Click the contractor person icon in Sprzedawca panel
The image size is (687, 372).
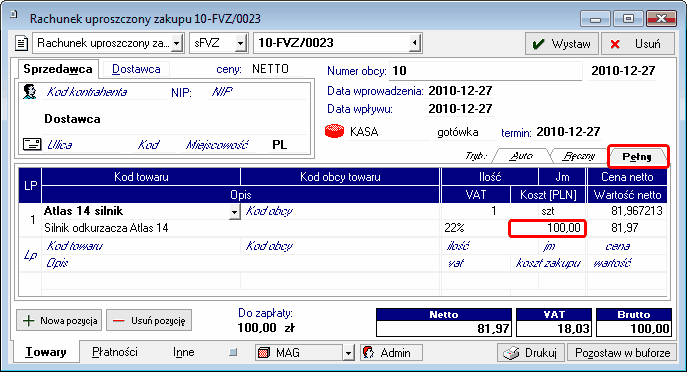coord(30,92)
